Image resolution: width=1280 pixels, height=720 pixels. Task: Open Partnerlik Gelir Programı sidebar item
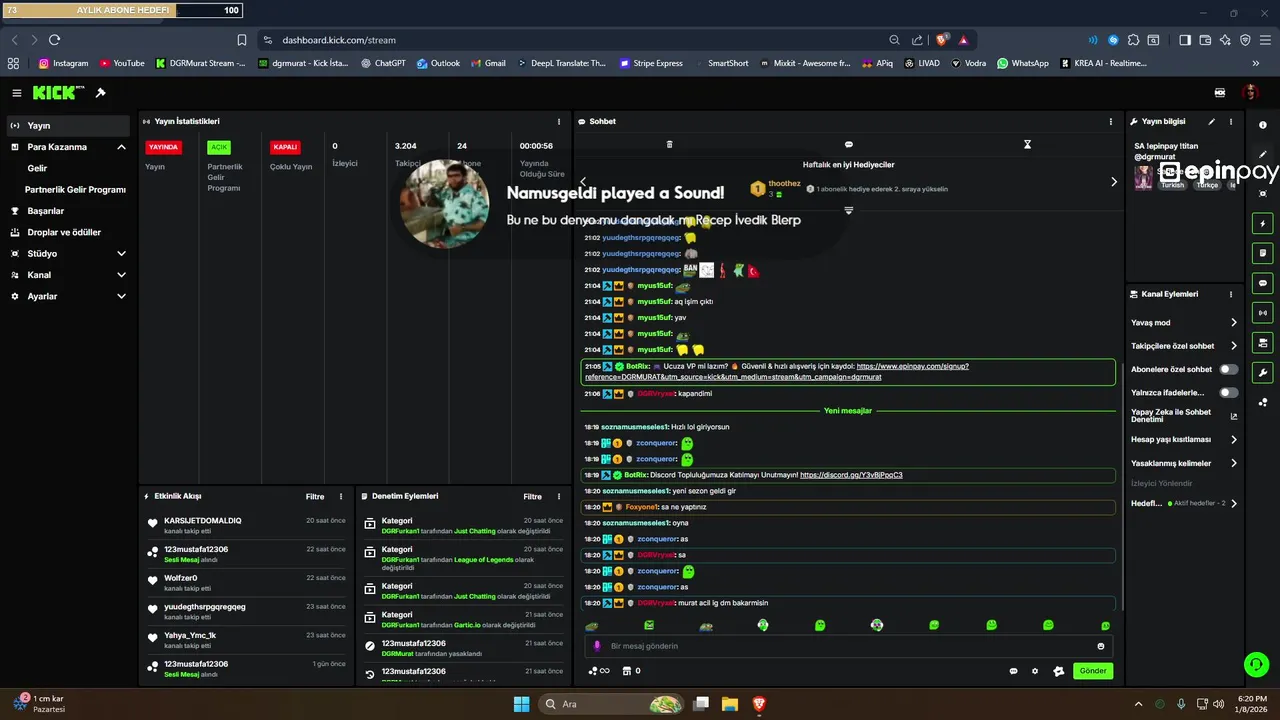coord(75,189)
